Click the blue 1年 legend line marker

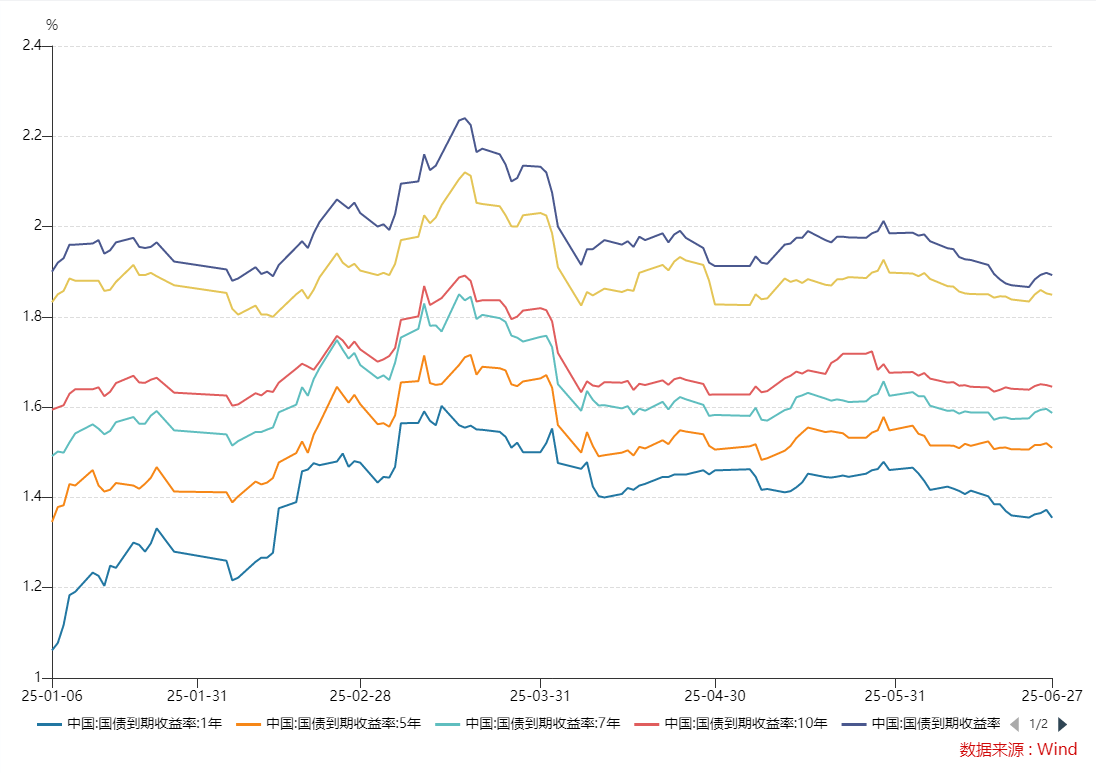(50, 724)
